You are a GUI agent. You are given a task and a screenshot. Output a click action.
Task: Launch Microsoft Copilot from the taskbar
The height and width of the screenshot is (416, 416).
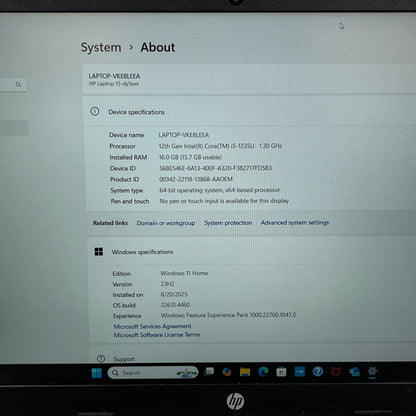(227, 372)
